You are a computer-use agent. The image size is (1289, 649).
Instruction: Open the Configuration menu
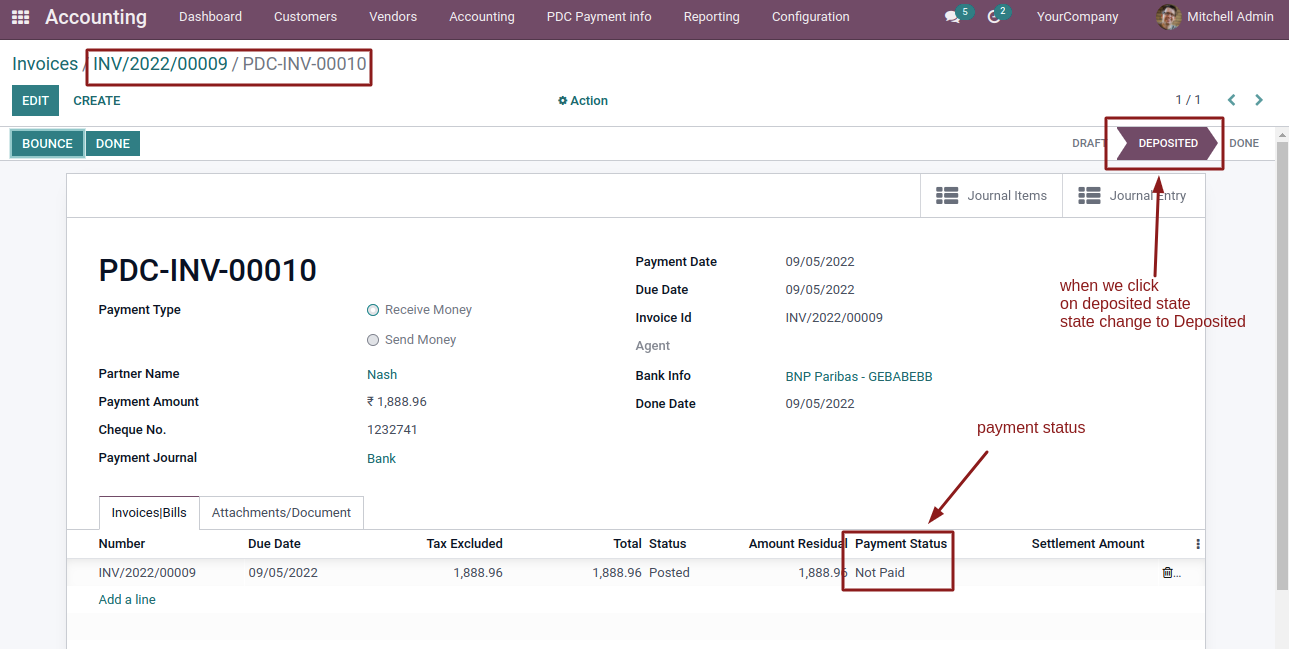(811, 17)
